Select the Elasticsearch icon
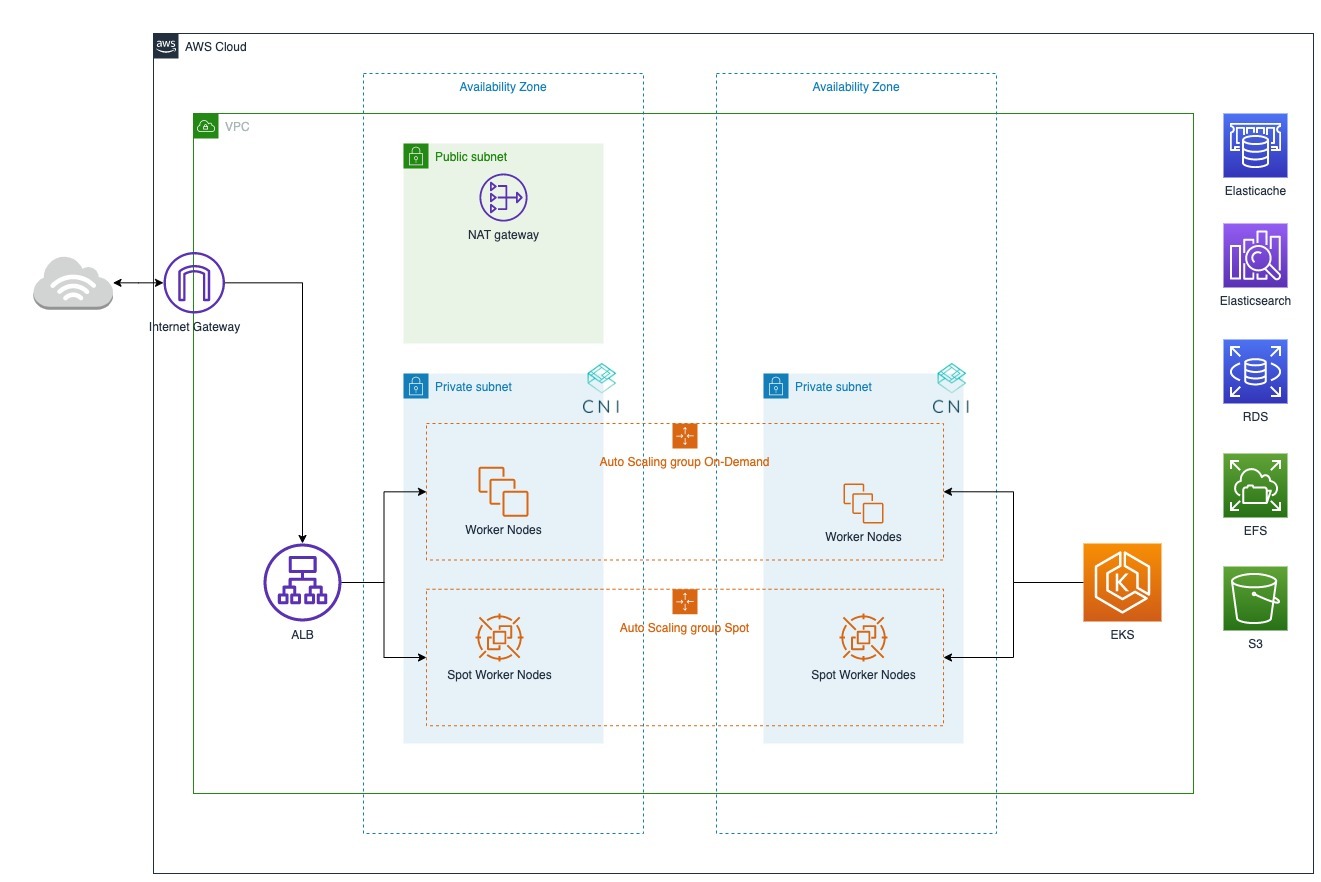This screenshot has height=882, width=1321. pyautogui.click(x=1255, y=255)
